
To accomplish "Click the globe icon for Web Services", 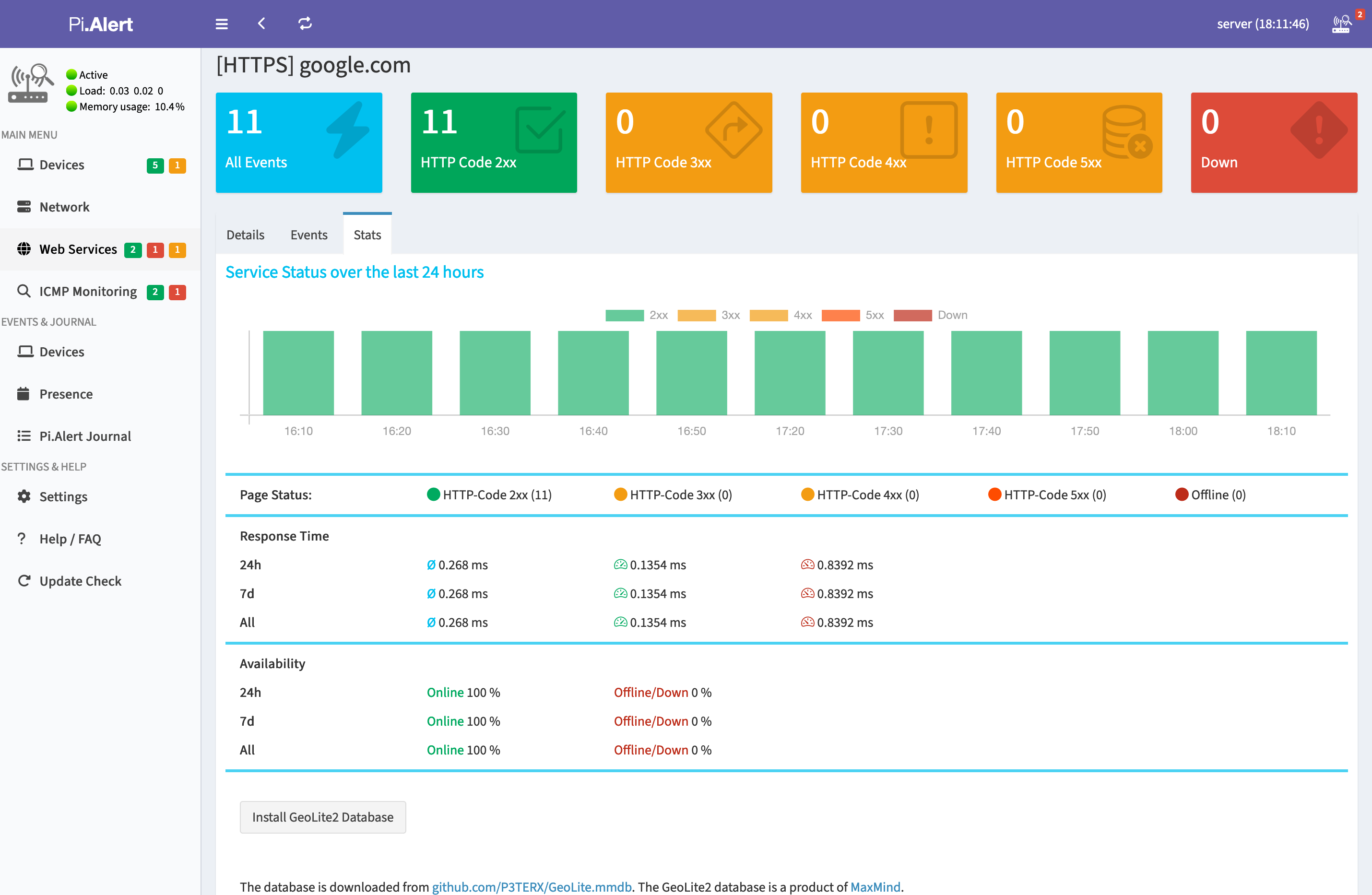I will (x=24, y=249).
